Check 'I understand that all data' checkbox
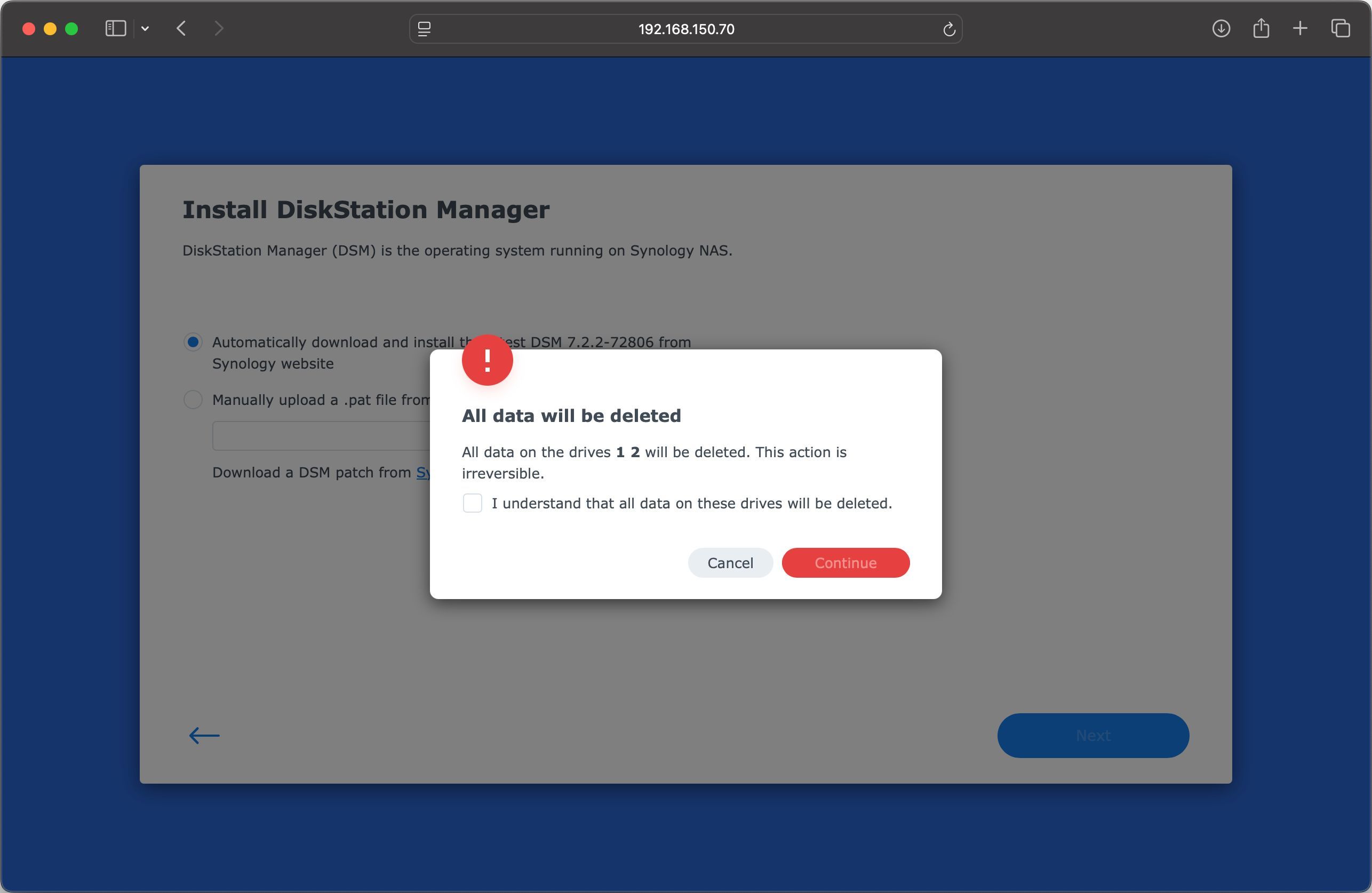Image resolution: width=1372 pixels, height=893 pixels. point(472,503)
